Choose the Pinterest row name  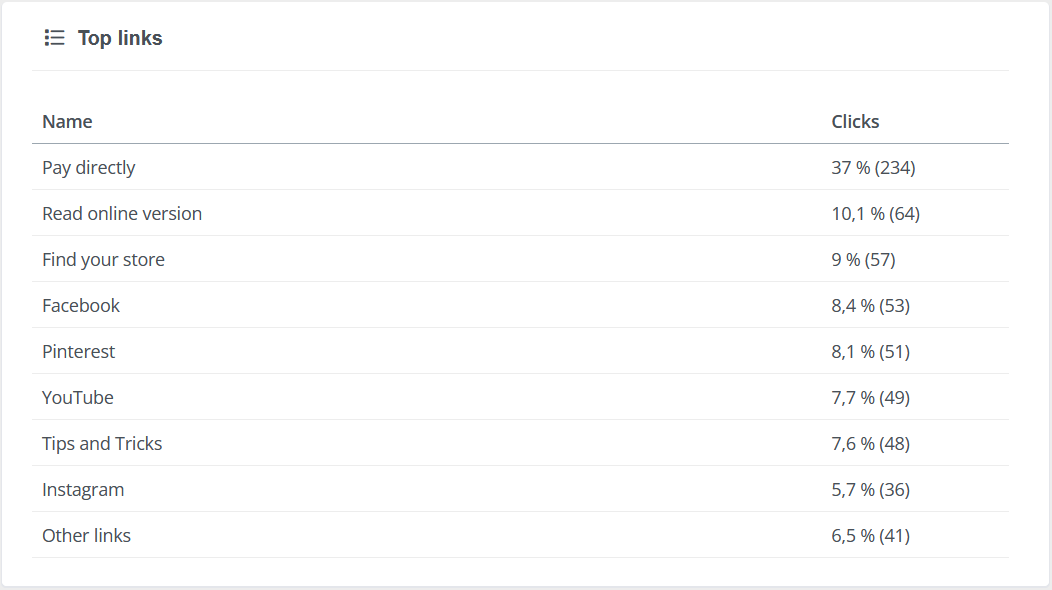[78, 352]
